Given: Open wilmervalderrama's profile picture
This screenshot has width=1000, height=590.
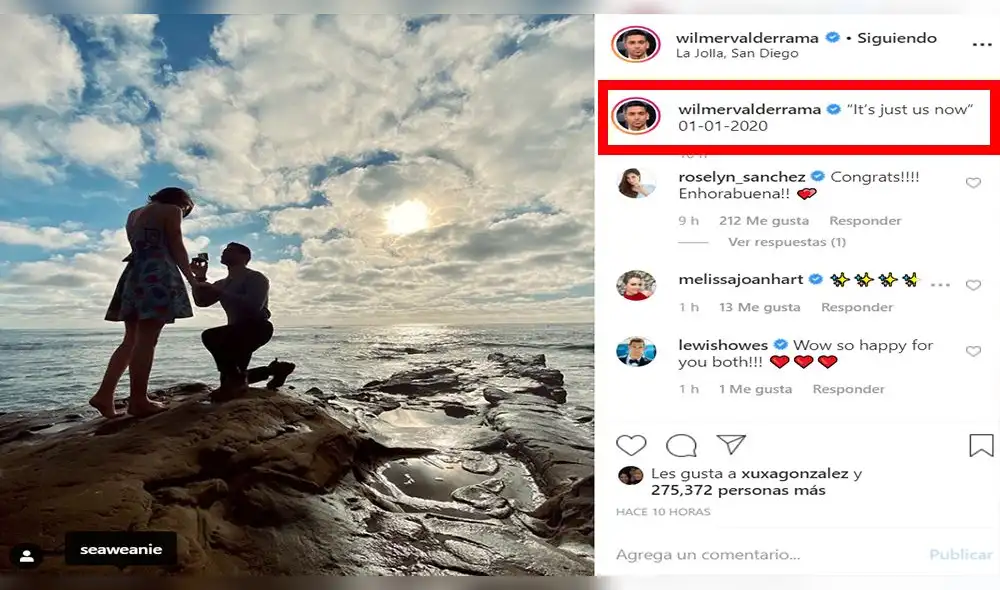Looking at the screenshot, I should click(635, 37).
